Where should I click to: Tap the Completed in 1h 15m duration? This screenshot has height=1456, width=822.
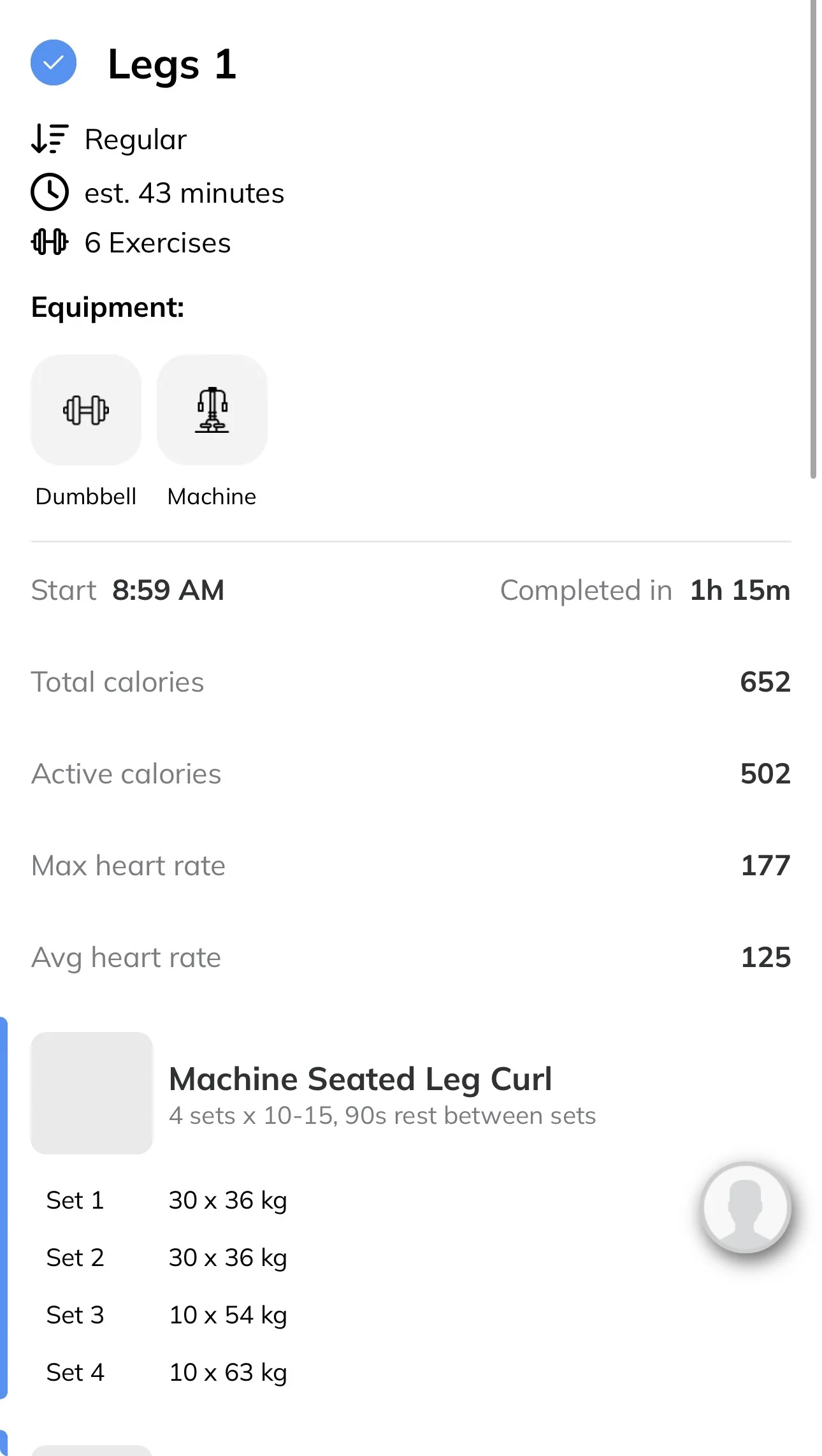(x=740, y=590)
